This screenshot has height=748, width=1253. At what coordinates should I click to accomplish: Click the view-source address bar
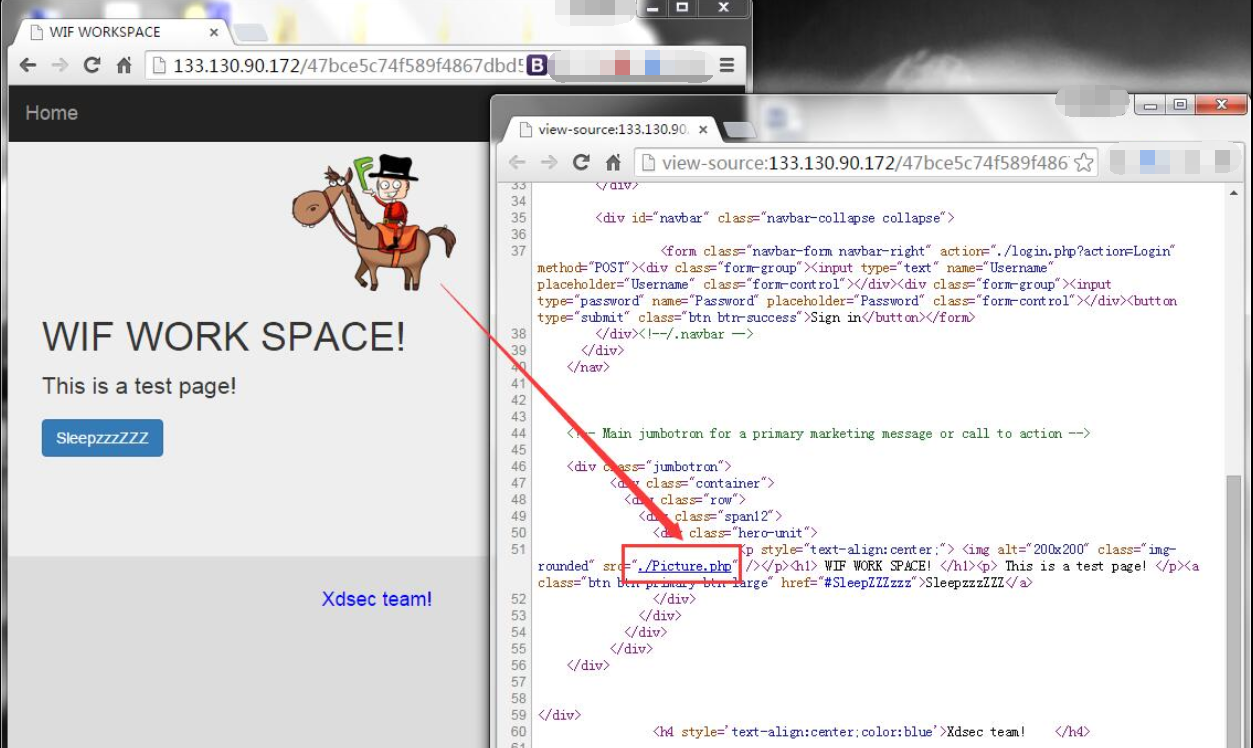(860, 163)
